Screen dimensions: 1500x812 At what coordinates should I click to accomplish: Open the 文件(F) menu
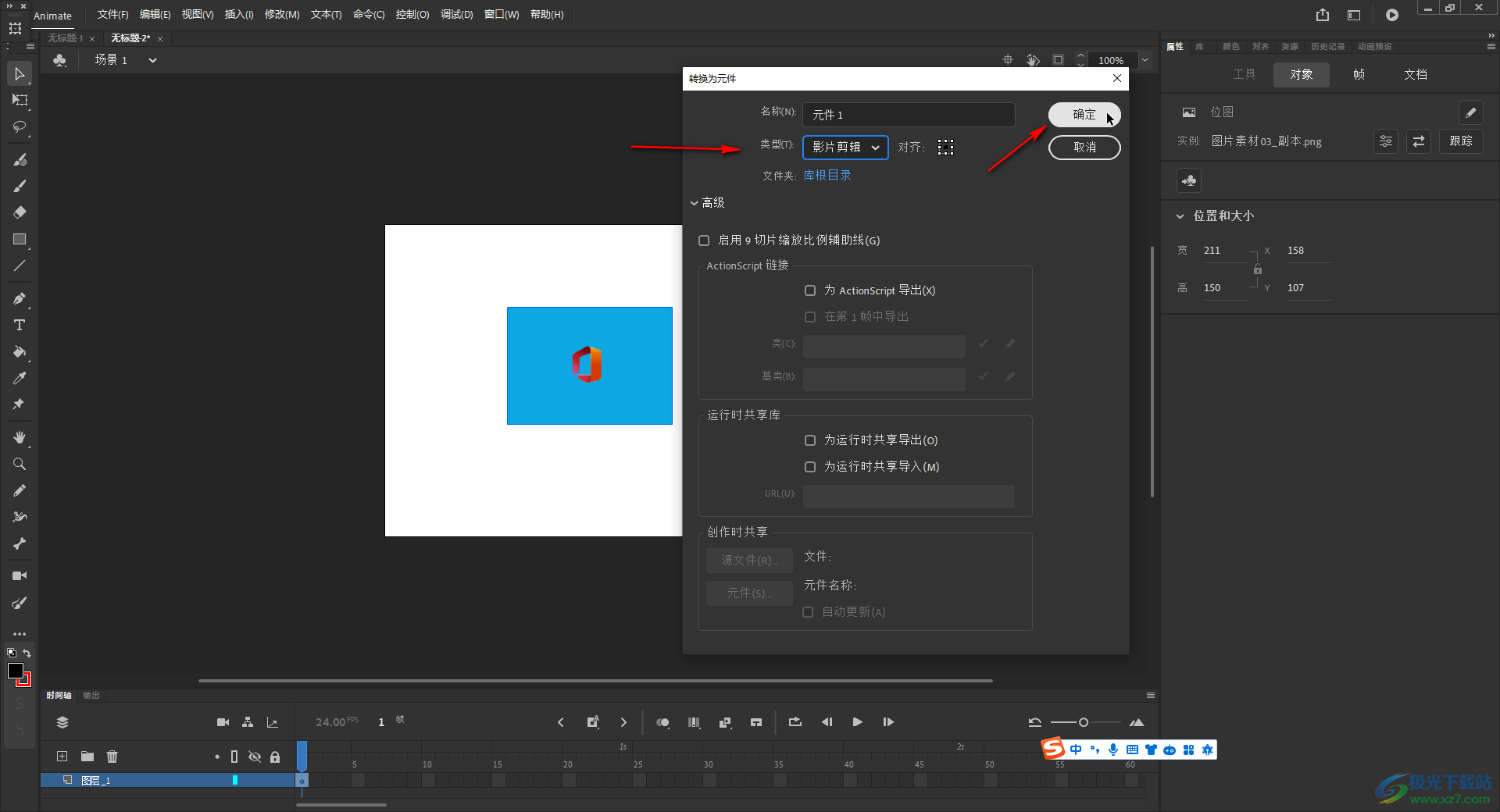[112, 15]
